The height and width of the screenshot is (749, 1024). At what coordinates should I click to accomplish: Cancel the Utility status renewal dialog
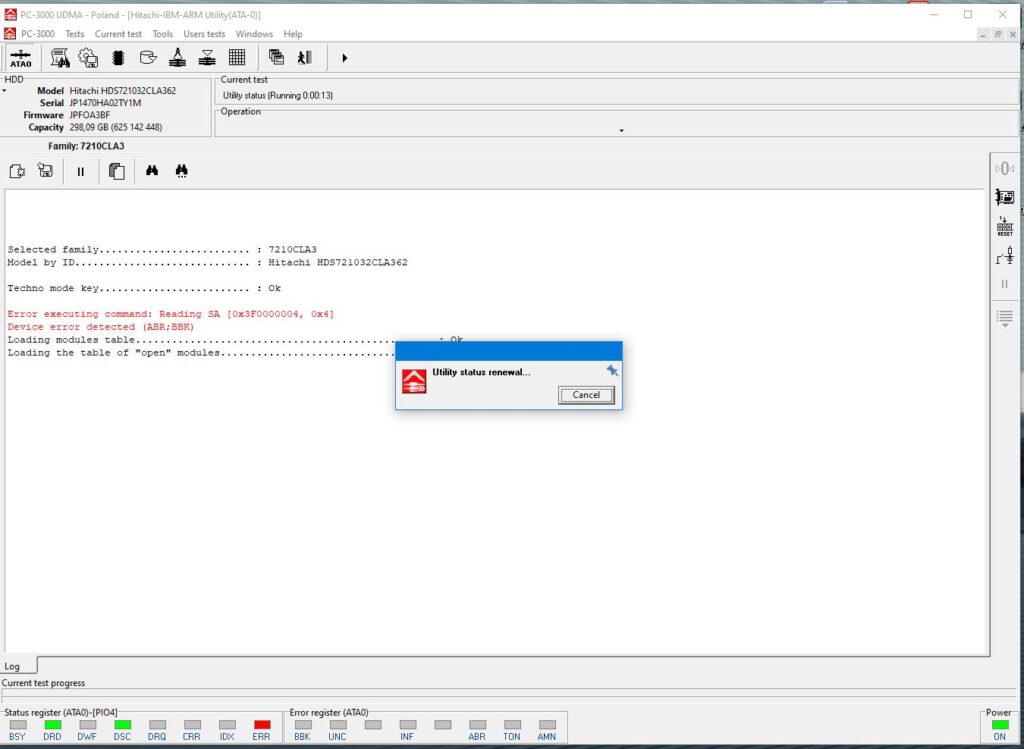coord(586,394)
